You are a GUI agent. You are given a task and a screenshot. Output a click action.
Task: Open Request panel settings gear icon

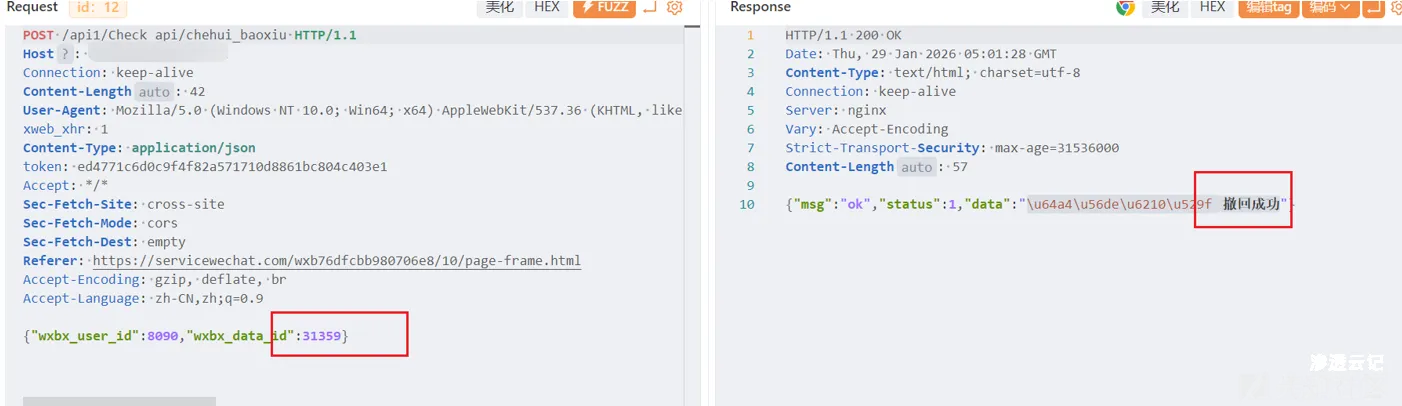click(674, 8)
